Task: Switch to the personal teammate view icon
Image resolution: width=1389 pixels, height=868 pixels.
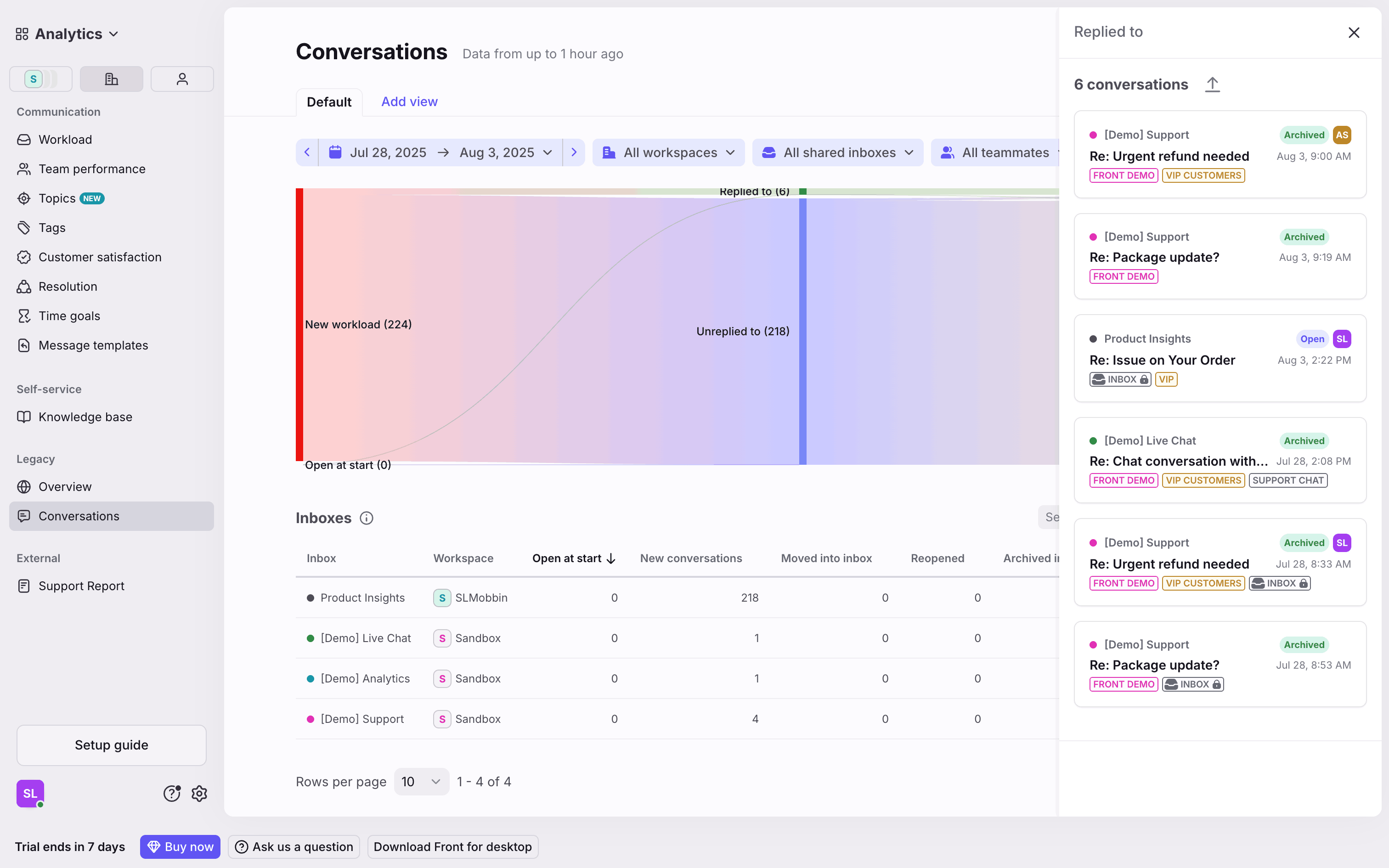Action: tap(182, 79)
